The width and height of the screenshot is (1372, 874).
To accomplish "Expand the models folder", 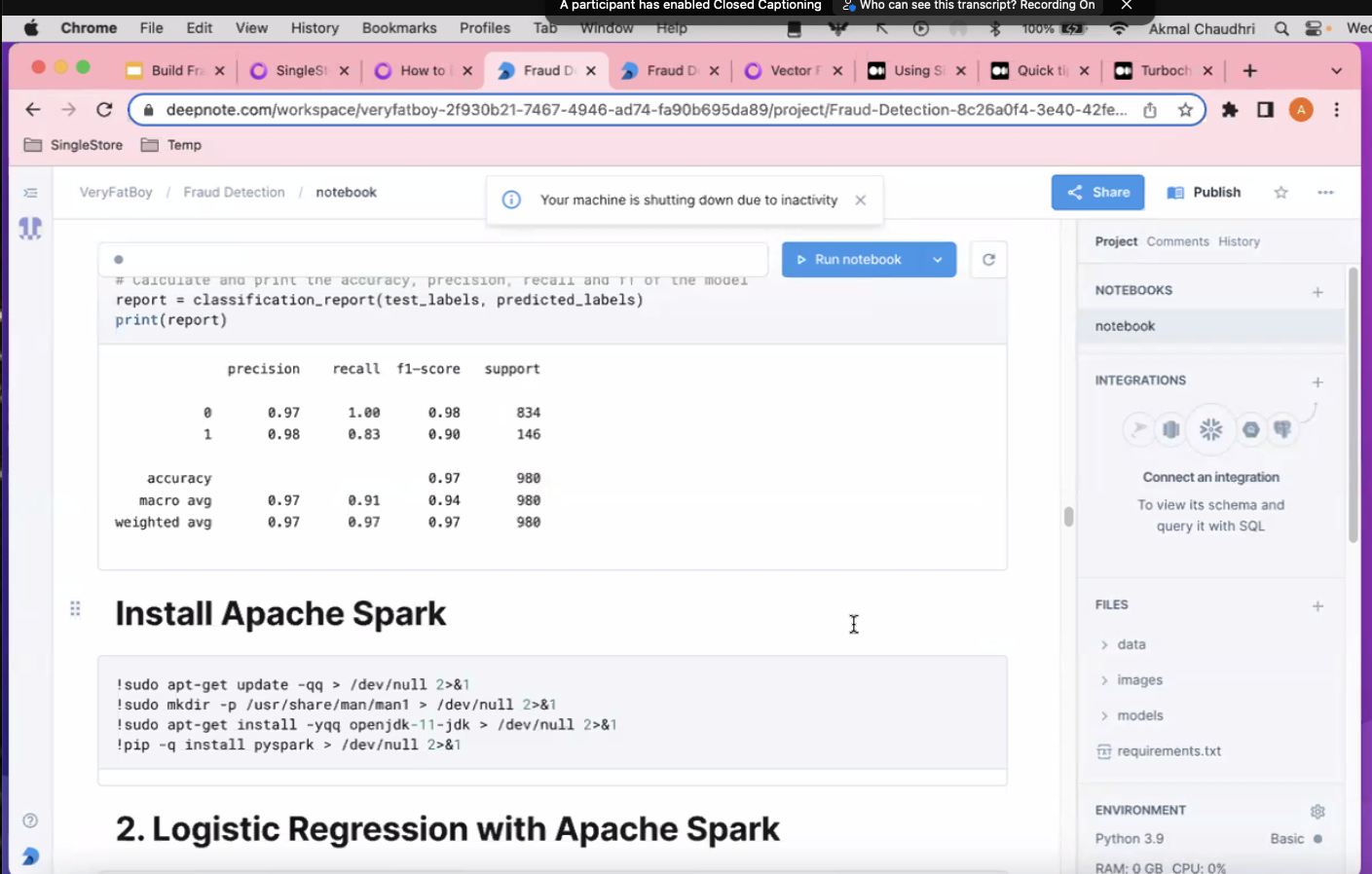I will pos(1139,715).
